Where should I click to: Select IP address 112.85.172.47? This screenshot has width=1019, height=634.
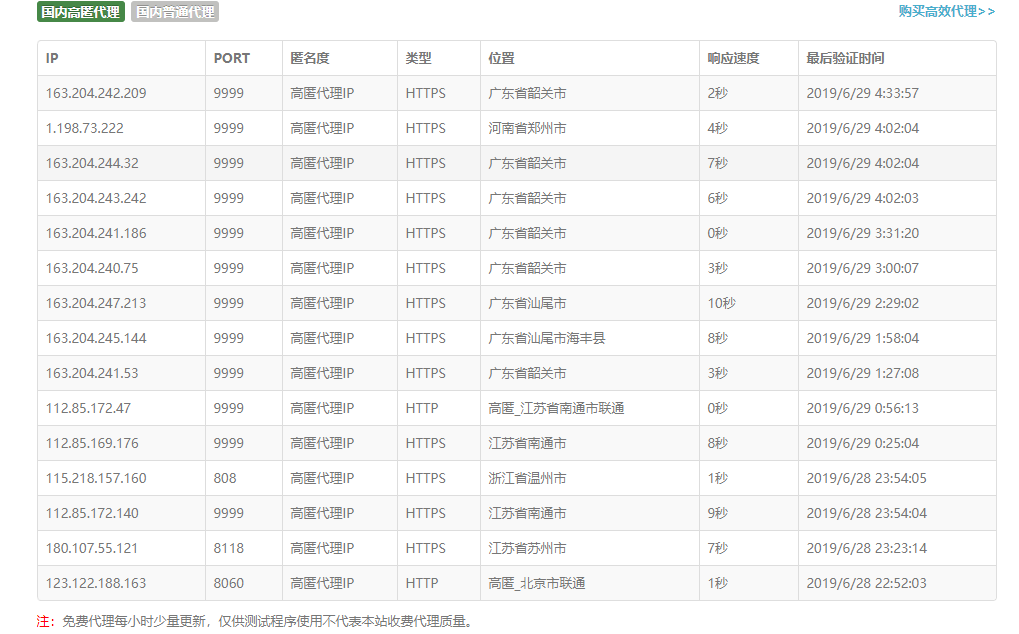tap(88, 409)
